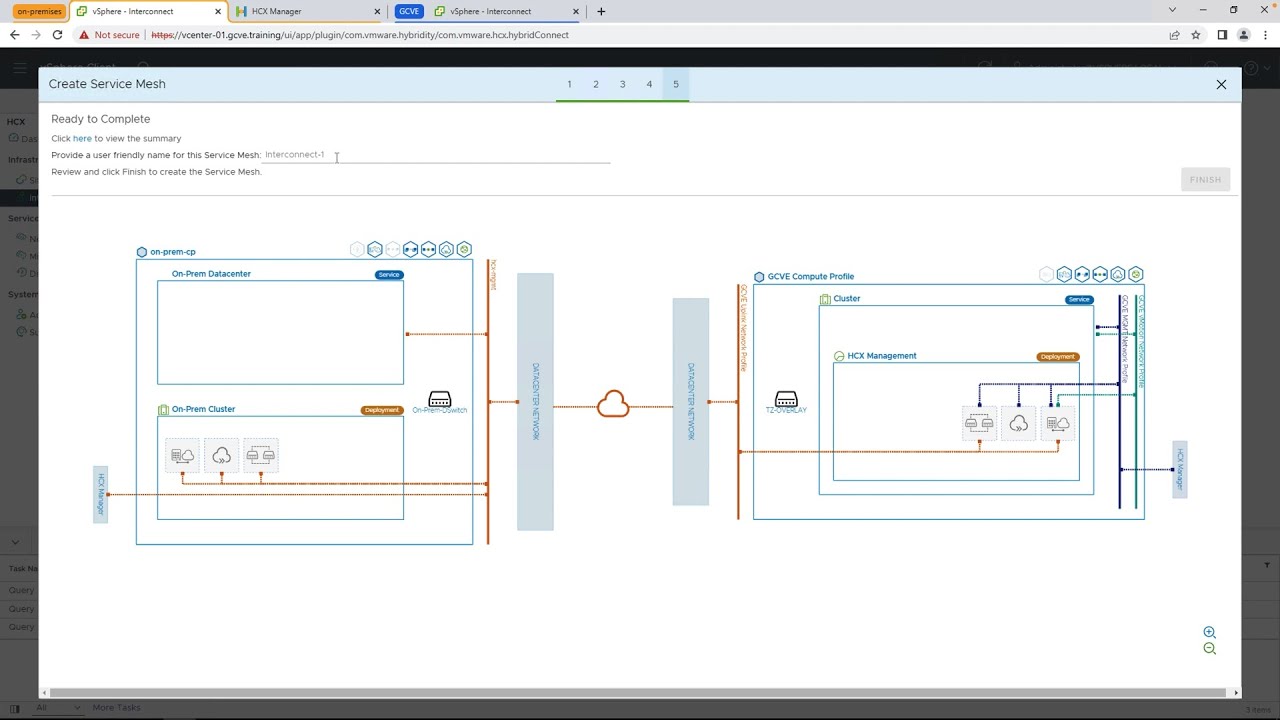
Task: Click the Not secure warning indicator
Action: tap(110, 35)
